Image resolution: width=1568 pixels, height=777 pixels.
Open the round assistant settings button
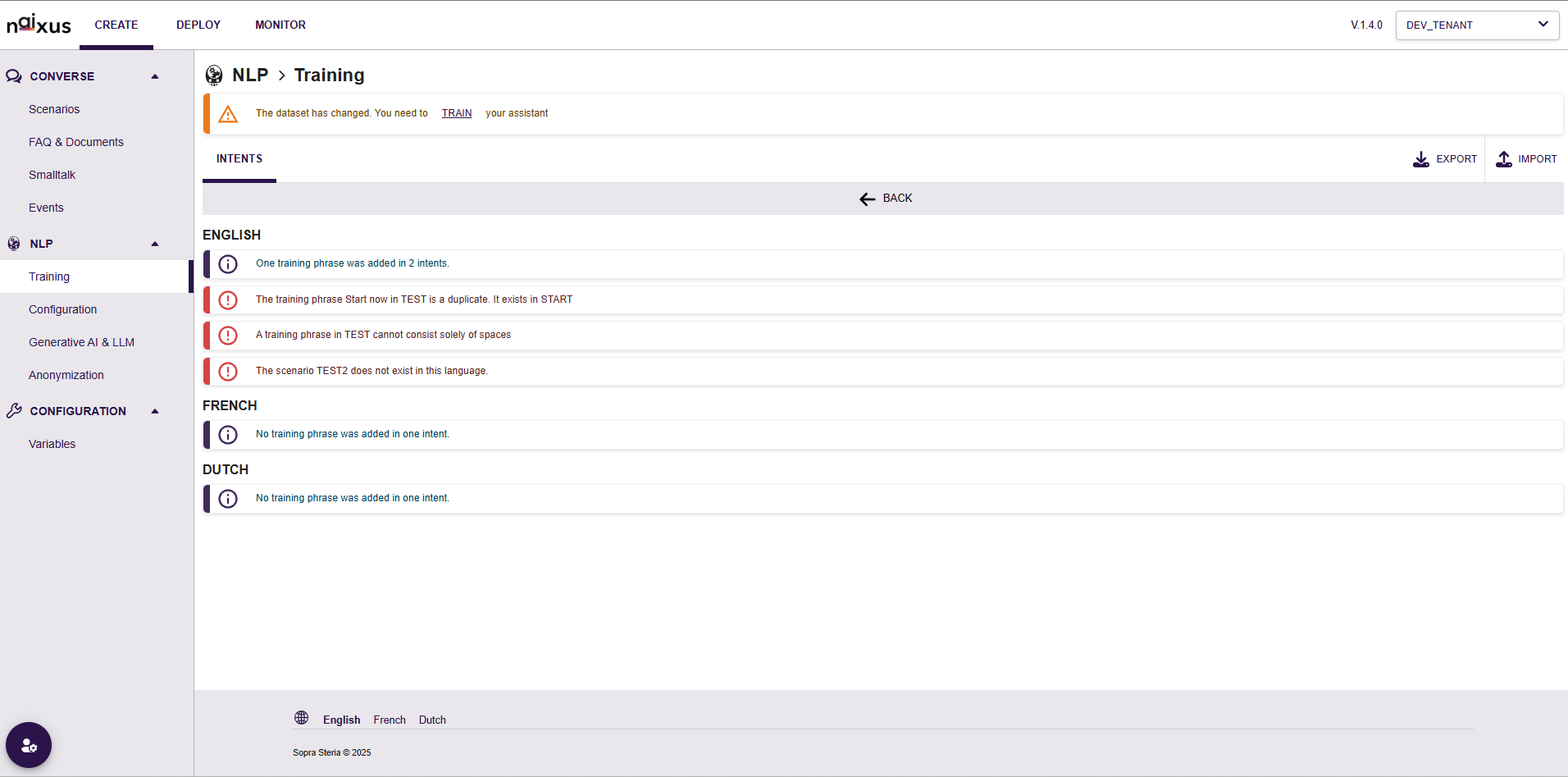click(x=29, y=745)
